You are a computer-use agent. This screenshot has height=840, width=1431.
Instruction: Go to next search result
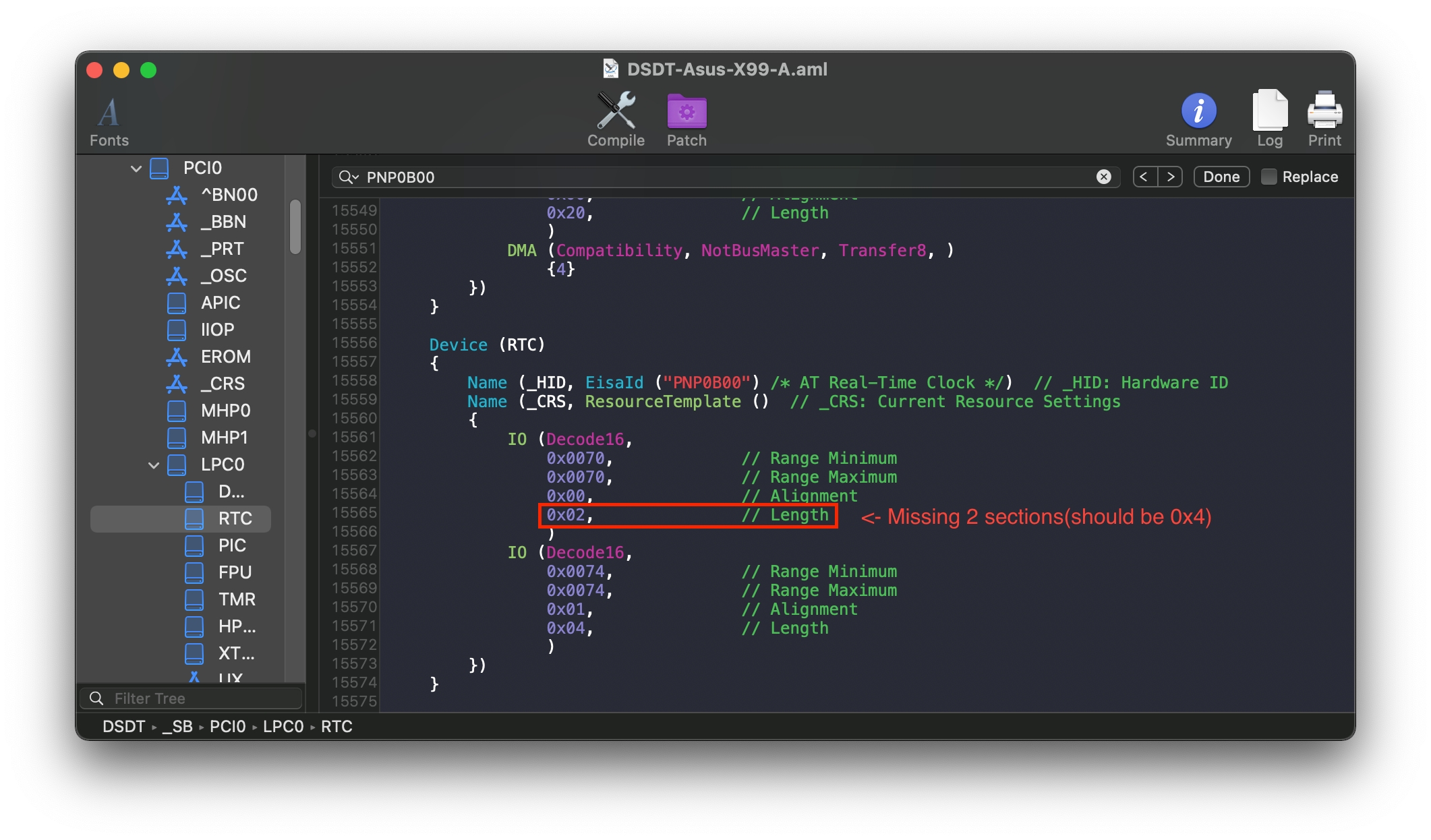click(1171, 177)
